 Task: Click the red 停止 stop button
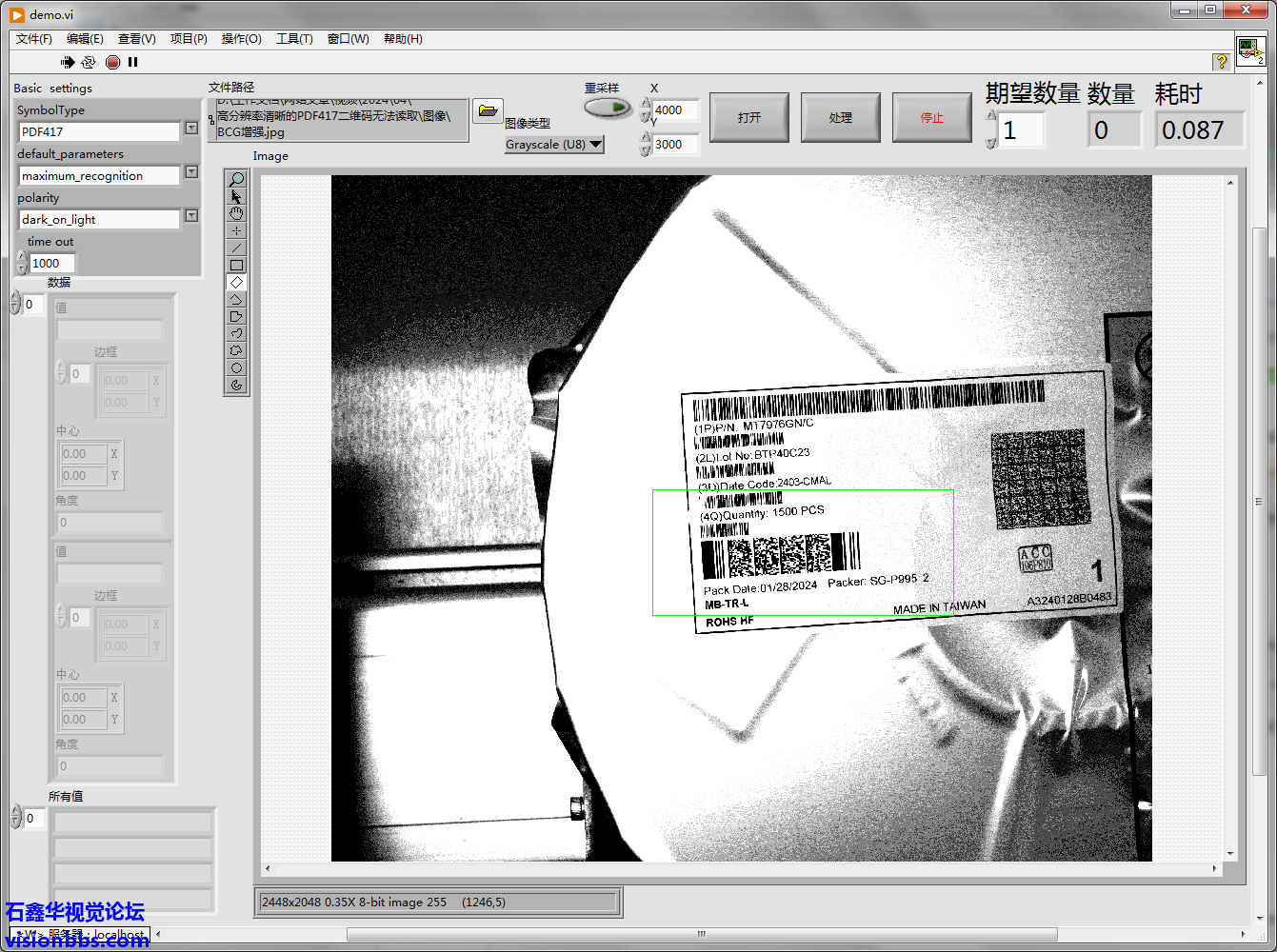[931, 117]
